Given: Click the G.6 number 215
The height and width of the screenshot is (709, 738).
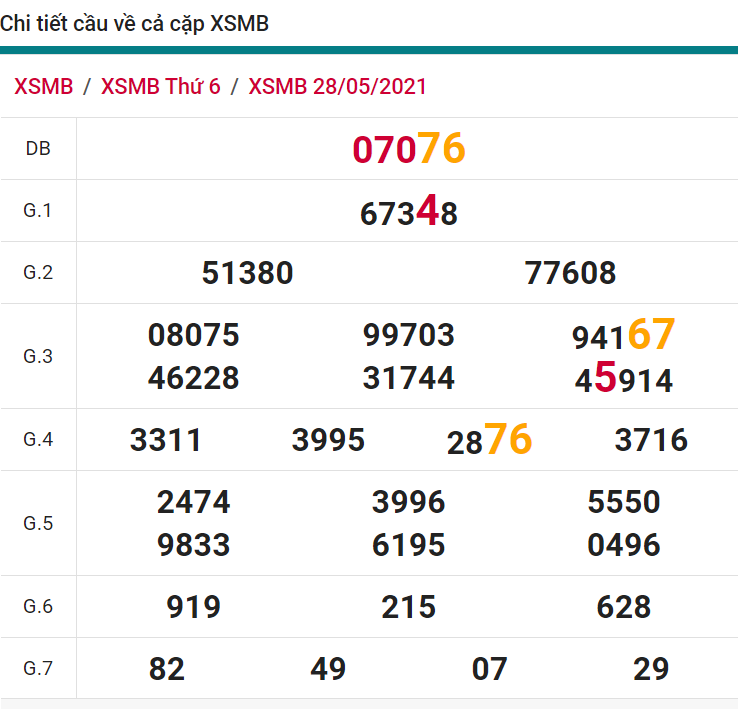Looking at the screenshot, I should (408, 607).
